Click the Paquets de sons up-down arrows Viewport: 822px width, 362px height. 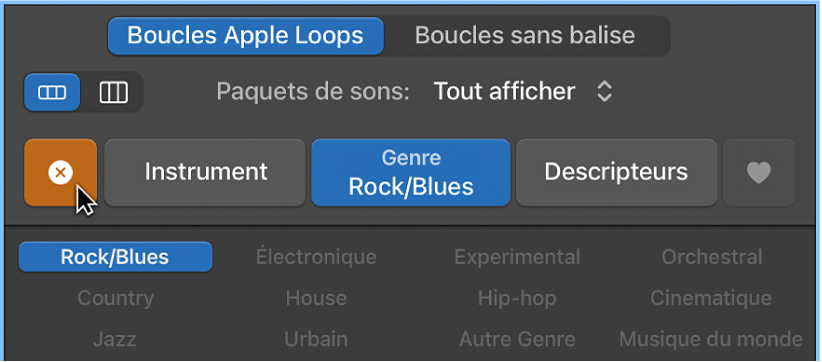pos(604,92)
